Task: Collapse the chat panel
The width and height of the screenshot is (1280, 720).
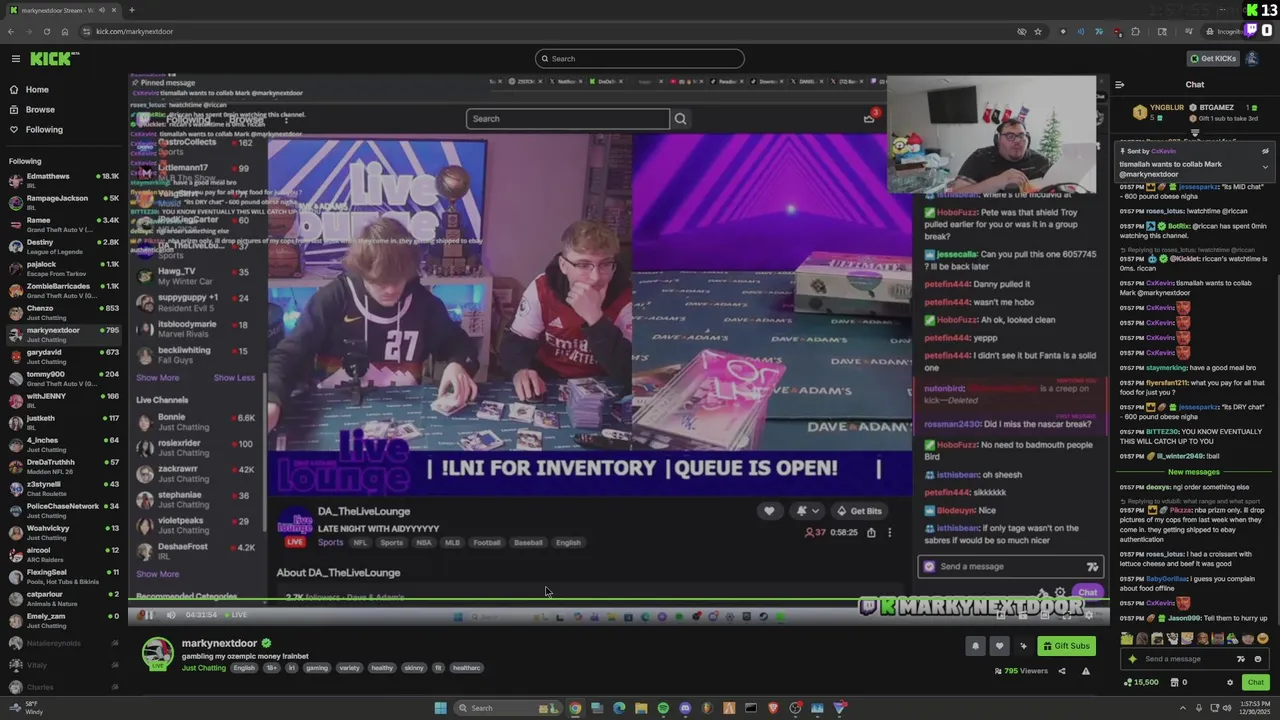Action: [1120, 85]
